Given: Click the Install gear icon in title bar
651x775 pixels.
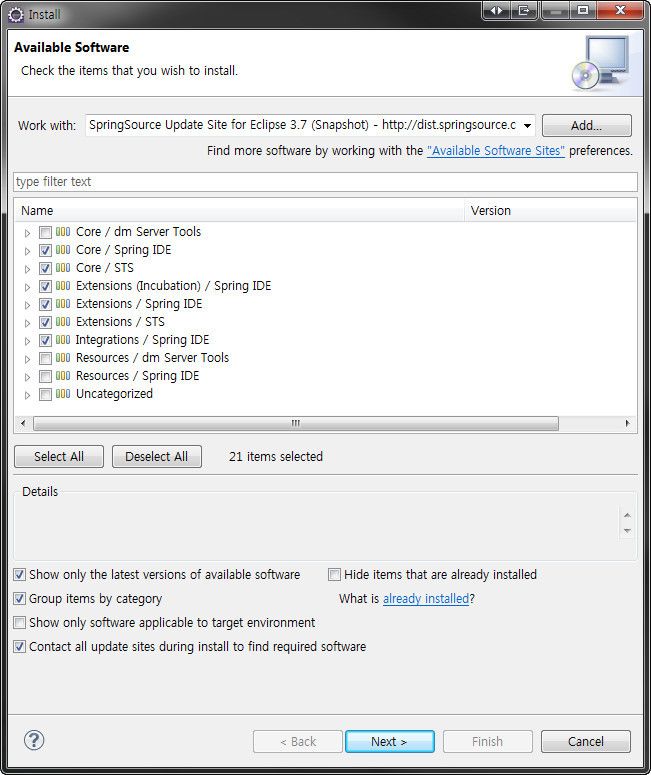Looking at the screenshot, I should (16, 15).
